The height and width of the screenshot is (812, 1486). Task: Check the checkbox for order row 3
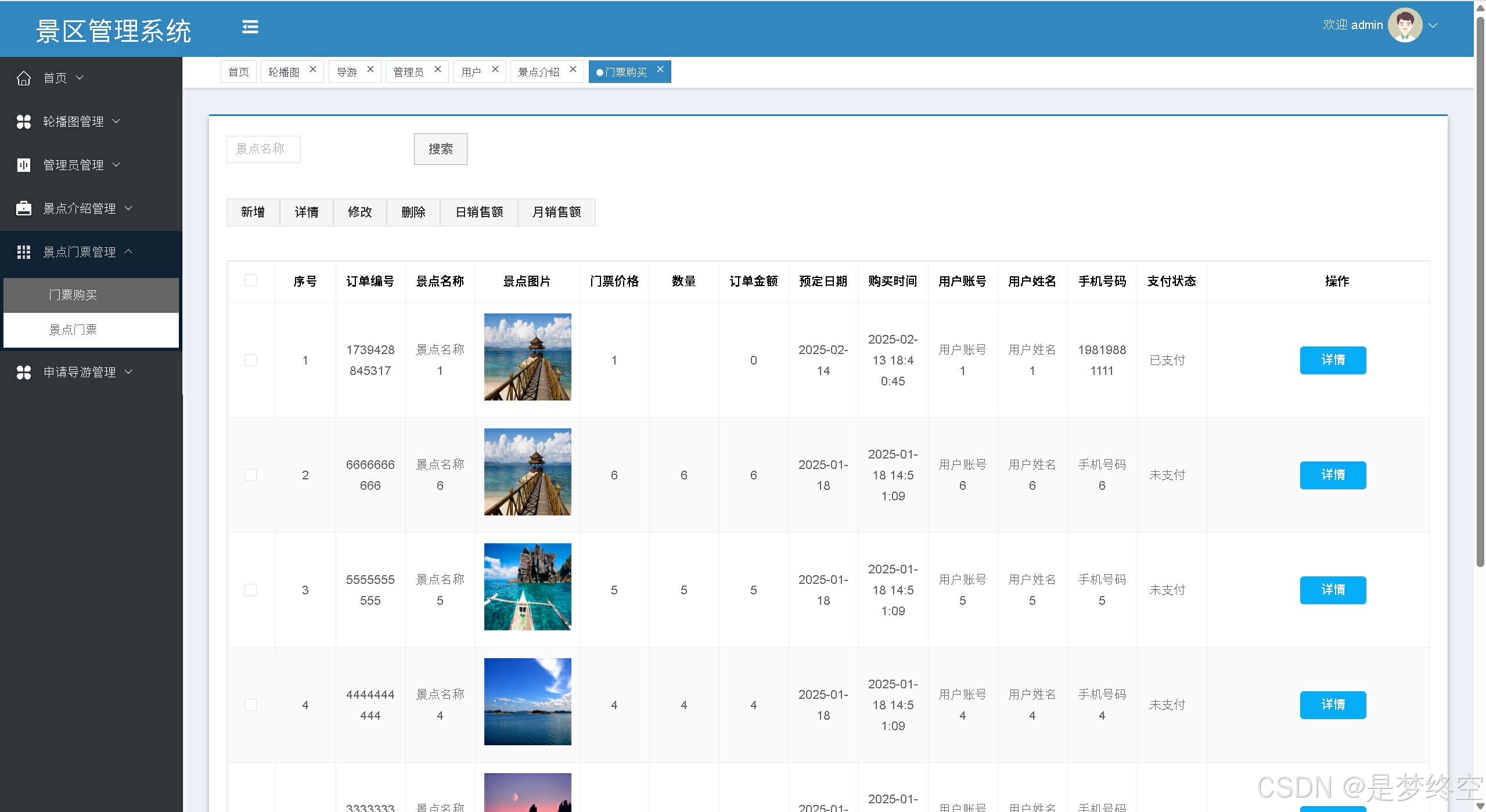click(x=250, y=590)
